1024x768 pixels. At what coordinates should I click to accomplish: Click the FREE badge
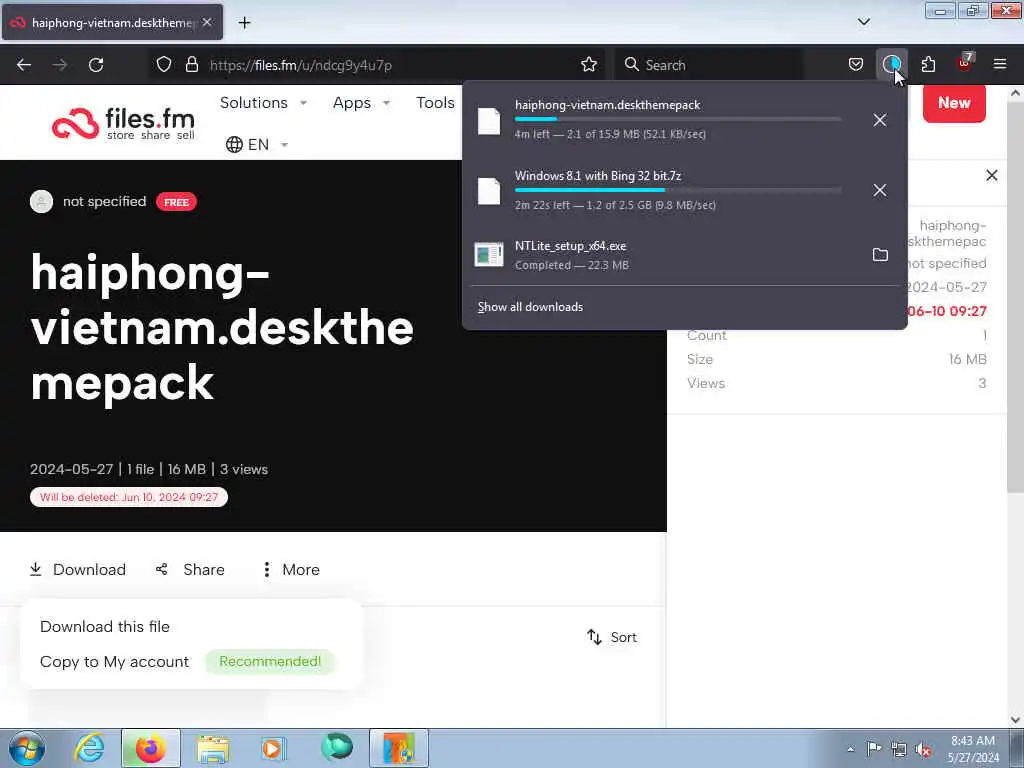tap(176, 202)
